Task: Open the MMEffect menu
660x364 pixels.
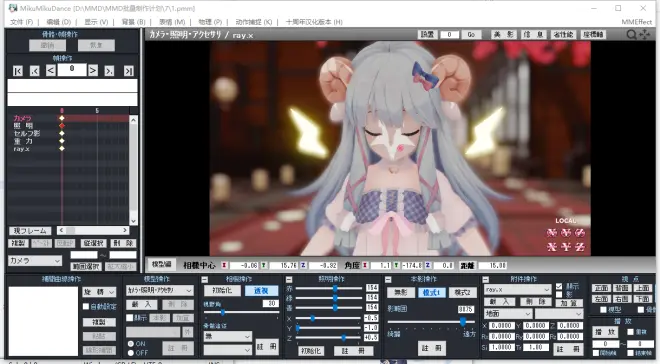Action: click(x=636, y=22)
